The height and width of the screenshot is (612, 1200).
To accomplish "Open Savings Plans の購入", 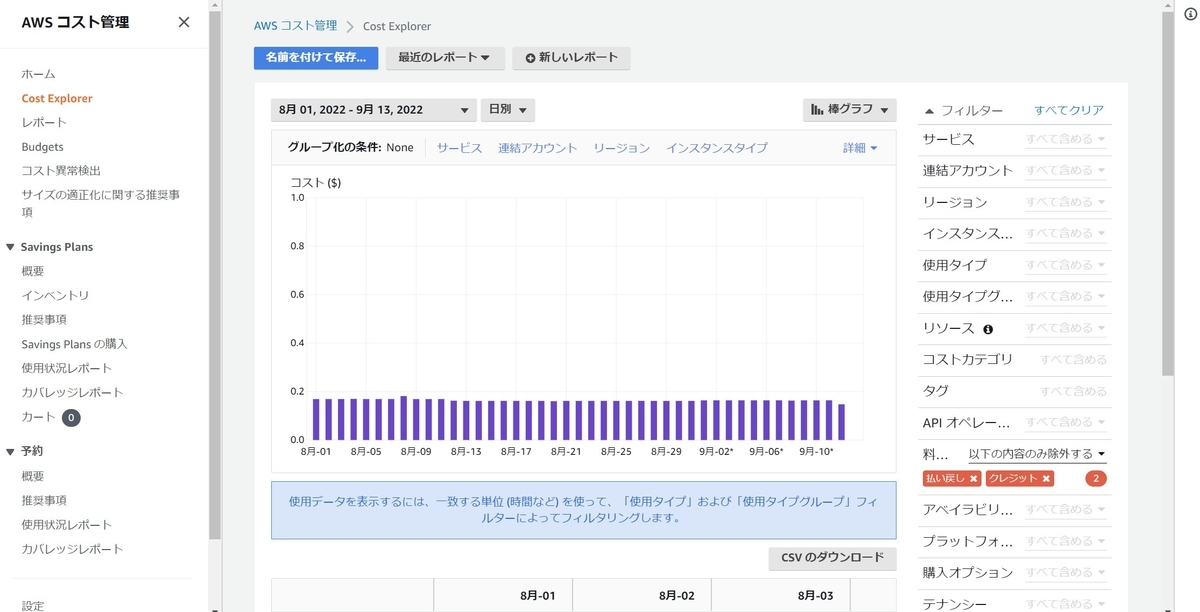I will point(74,344).
